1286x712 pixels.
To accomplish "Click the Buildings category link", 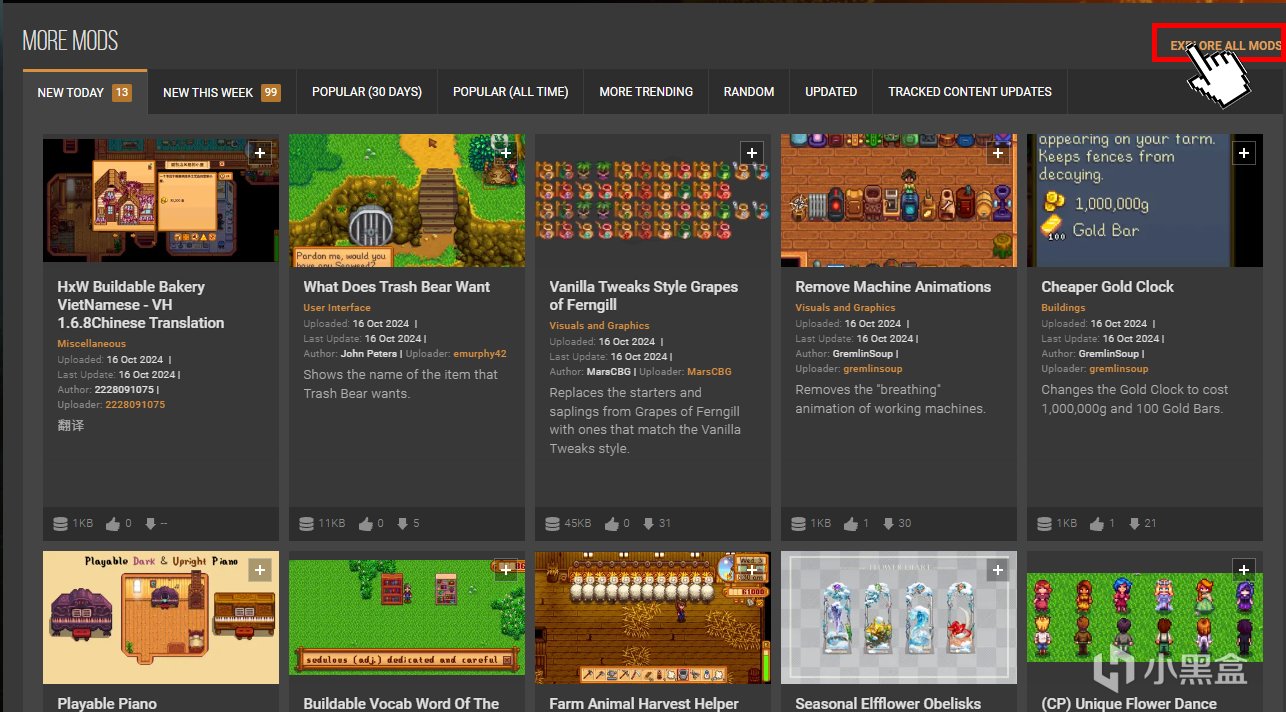I will point(1063,308).
